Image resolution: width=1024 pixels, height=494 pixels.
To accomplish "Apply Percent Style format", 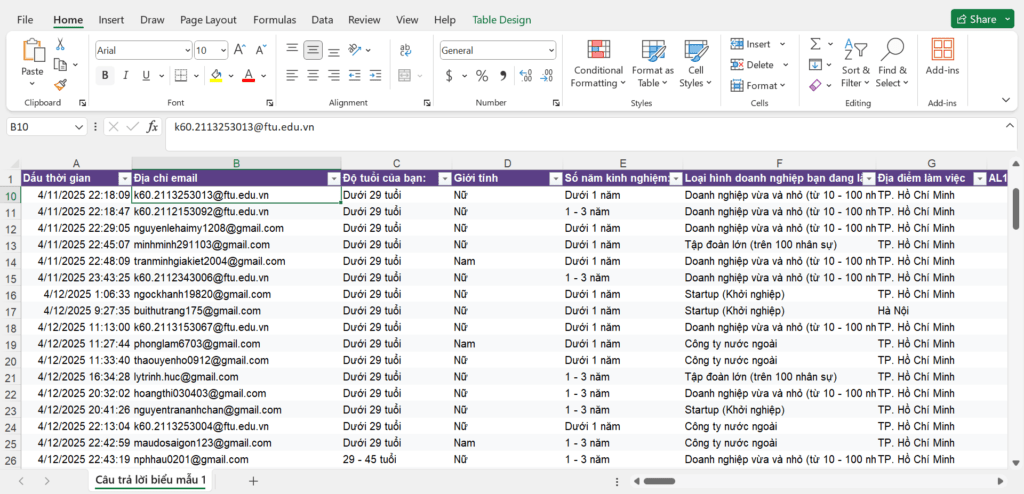I will coord(482,76).
